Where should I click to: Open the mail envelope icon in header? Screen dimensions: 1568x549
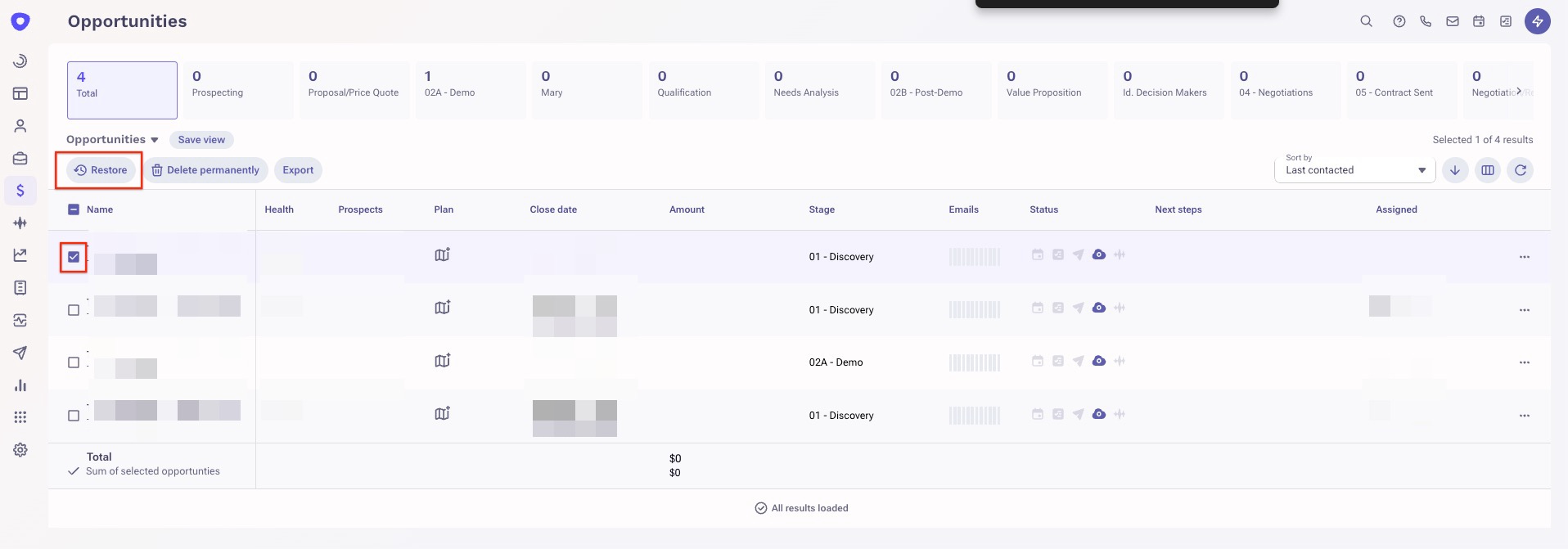point(1453,21)
